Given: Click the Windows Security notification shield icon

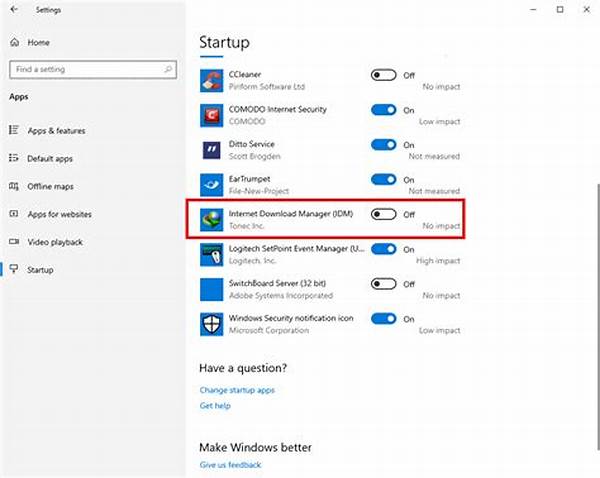Looking at the screenshot, I should coord(212,323).
